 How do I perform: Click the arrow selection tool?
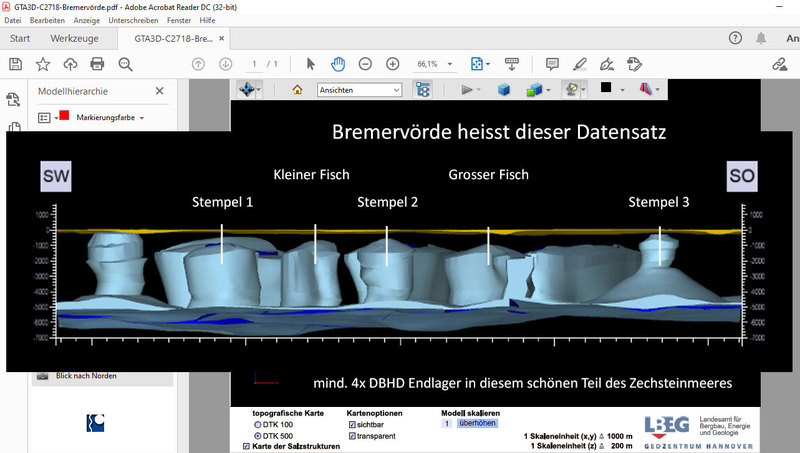click(311, 64)
